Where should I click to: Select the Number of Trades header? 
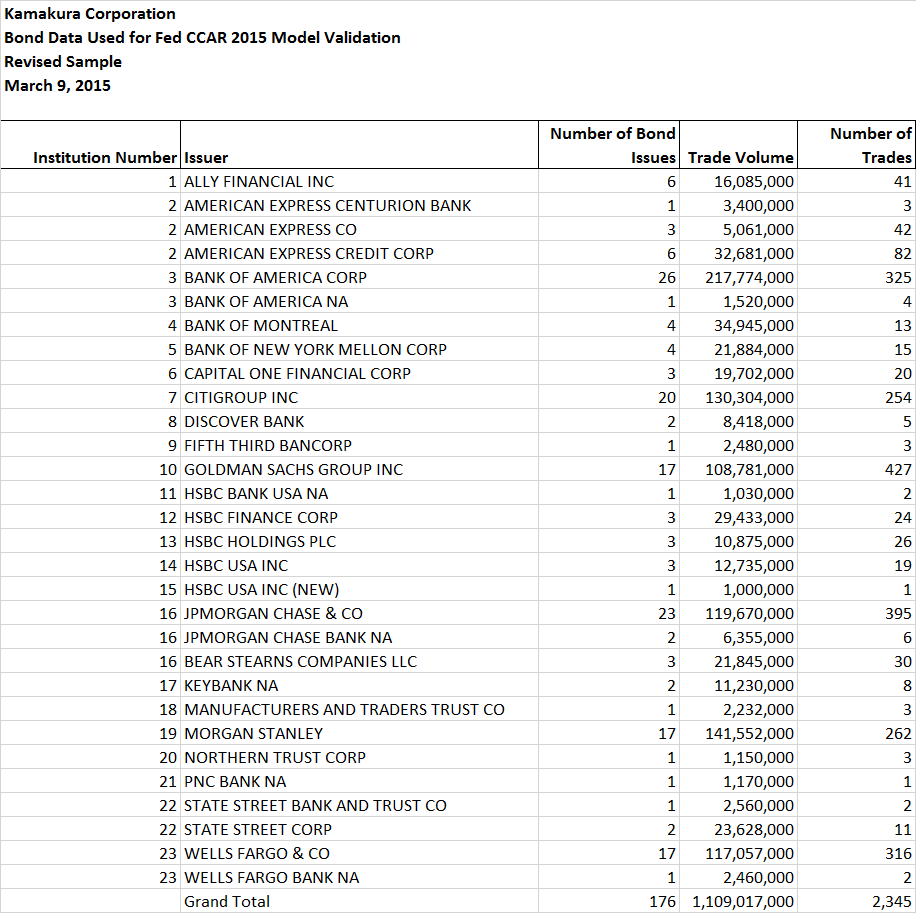tap(856, 145)
